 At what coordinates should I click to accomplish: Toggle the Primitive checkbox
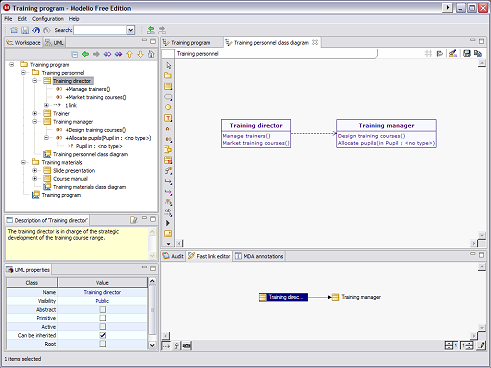point(103,318)
